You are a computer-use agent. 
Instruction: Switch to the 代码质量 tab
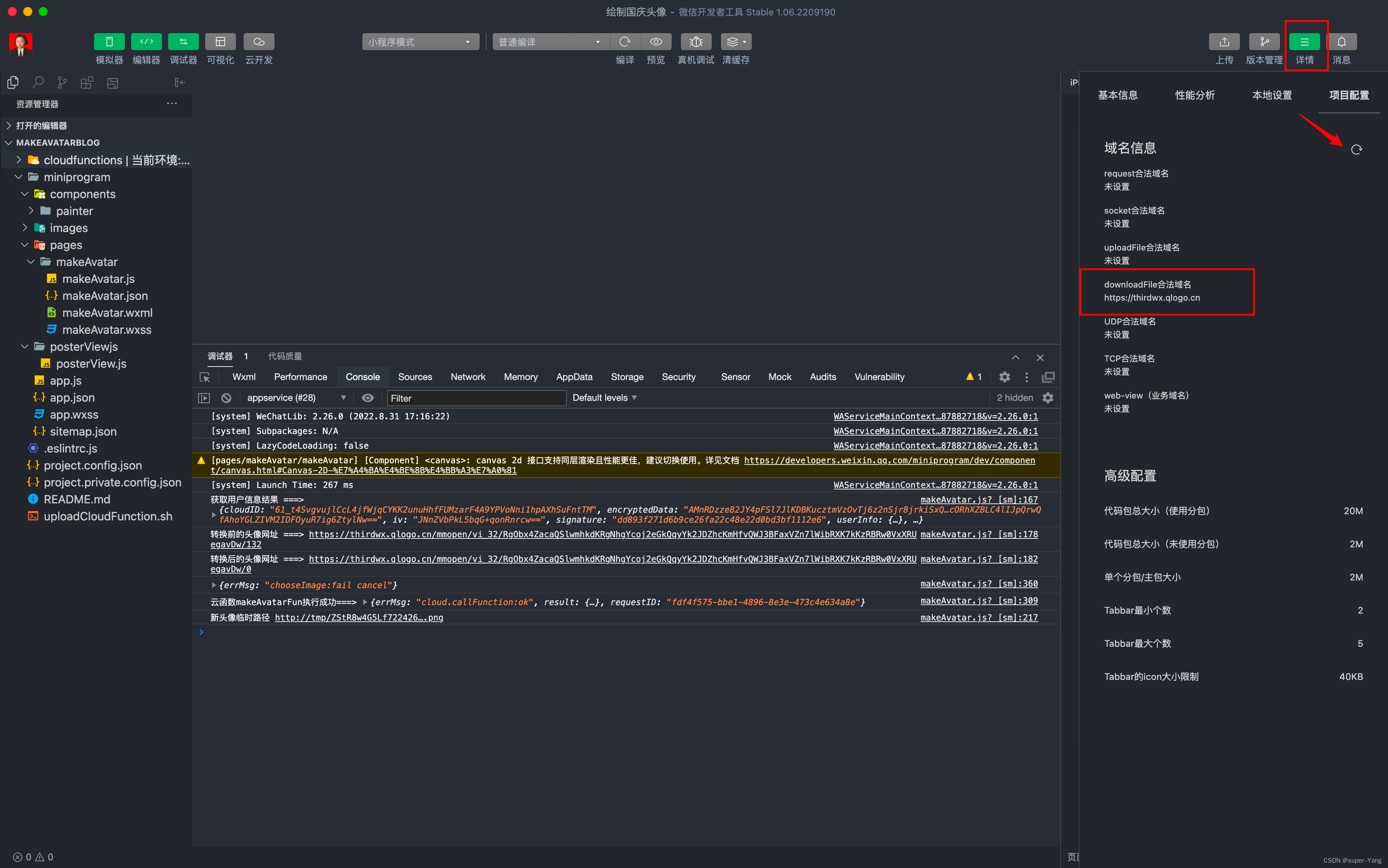[x=285, y=357]
